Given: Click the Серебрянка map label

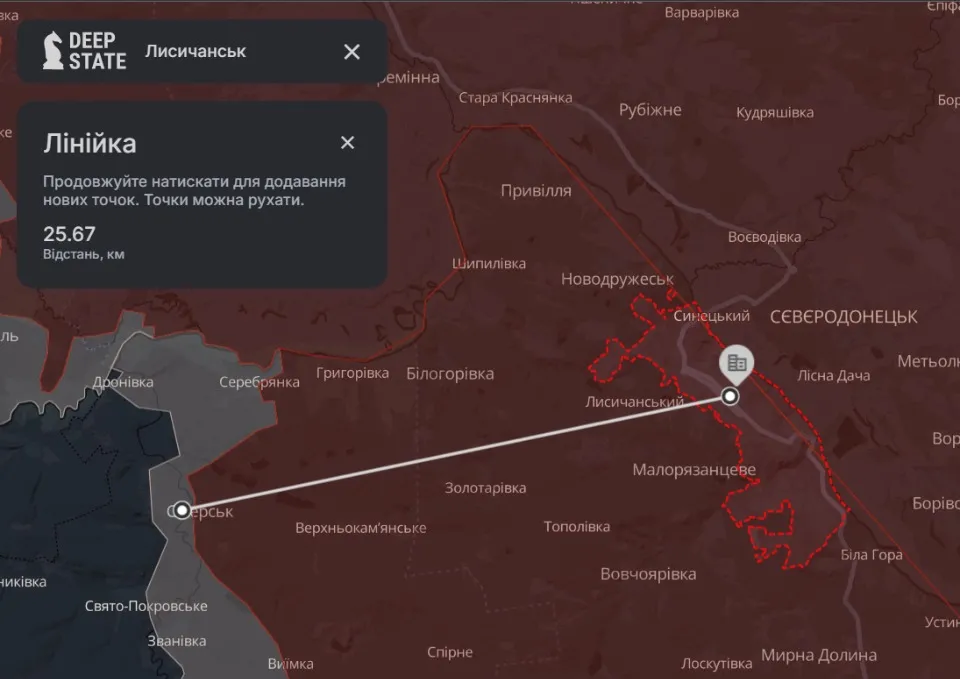Looking at the screenshot, I should (x=260, y=383).
